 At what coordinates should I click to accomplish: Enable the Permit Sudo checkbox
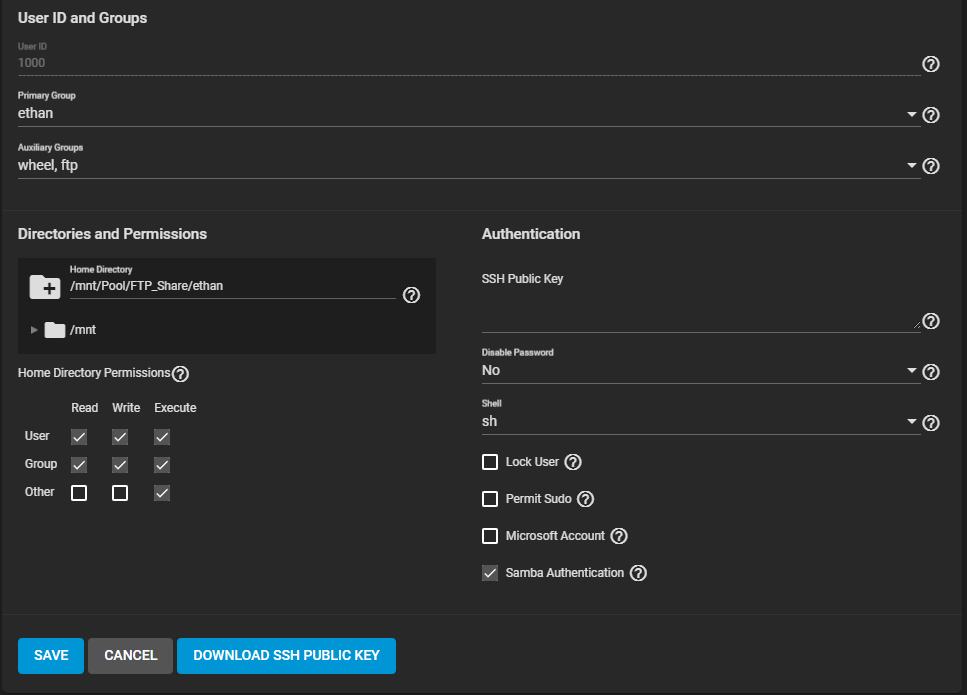point(490,499)
